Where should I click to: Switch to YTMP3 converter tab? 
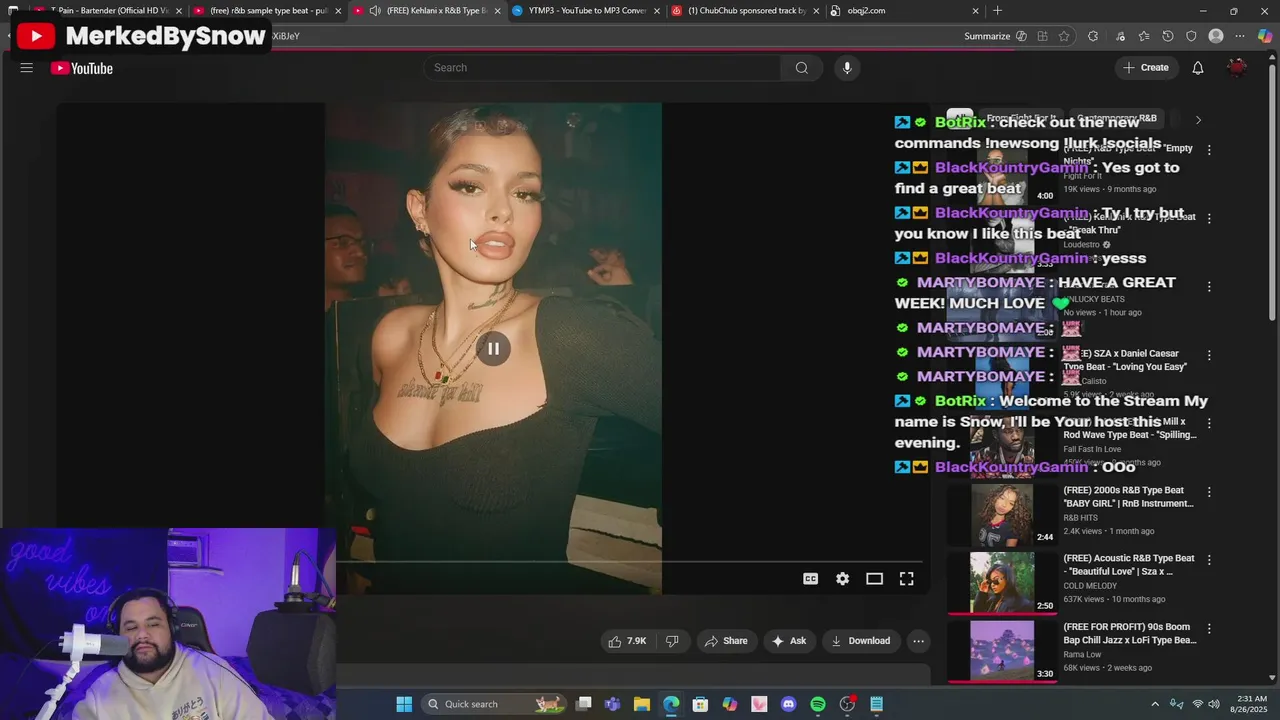(584, 11)
